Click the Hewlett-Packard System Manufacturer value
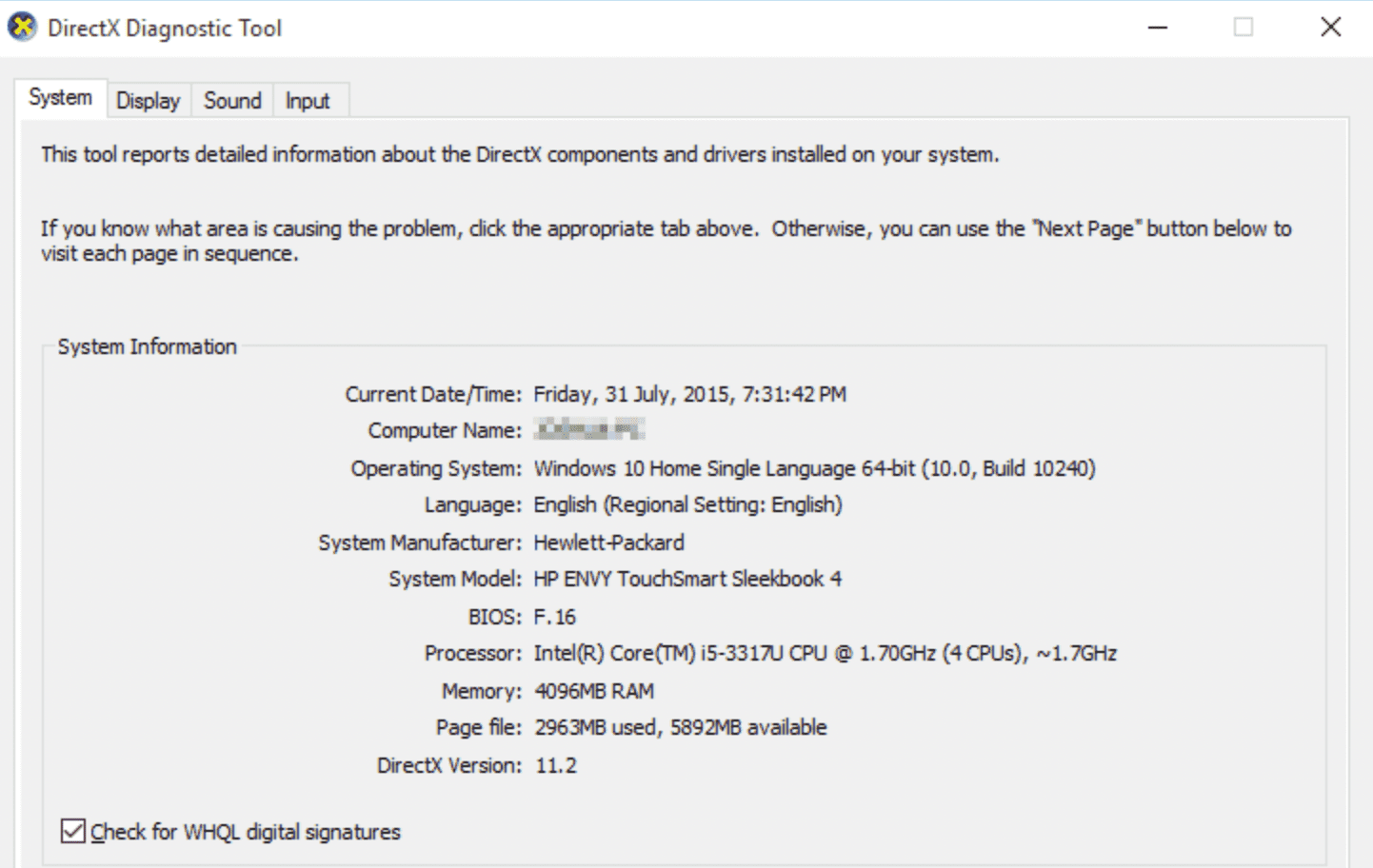This screenshot has width=1373, height=868. point(608,542)
